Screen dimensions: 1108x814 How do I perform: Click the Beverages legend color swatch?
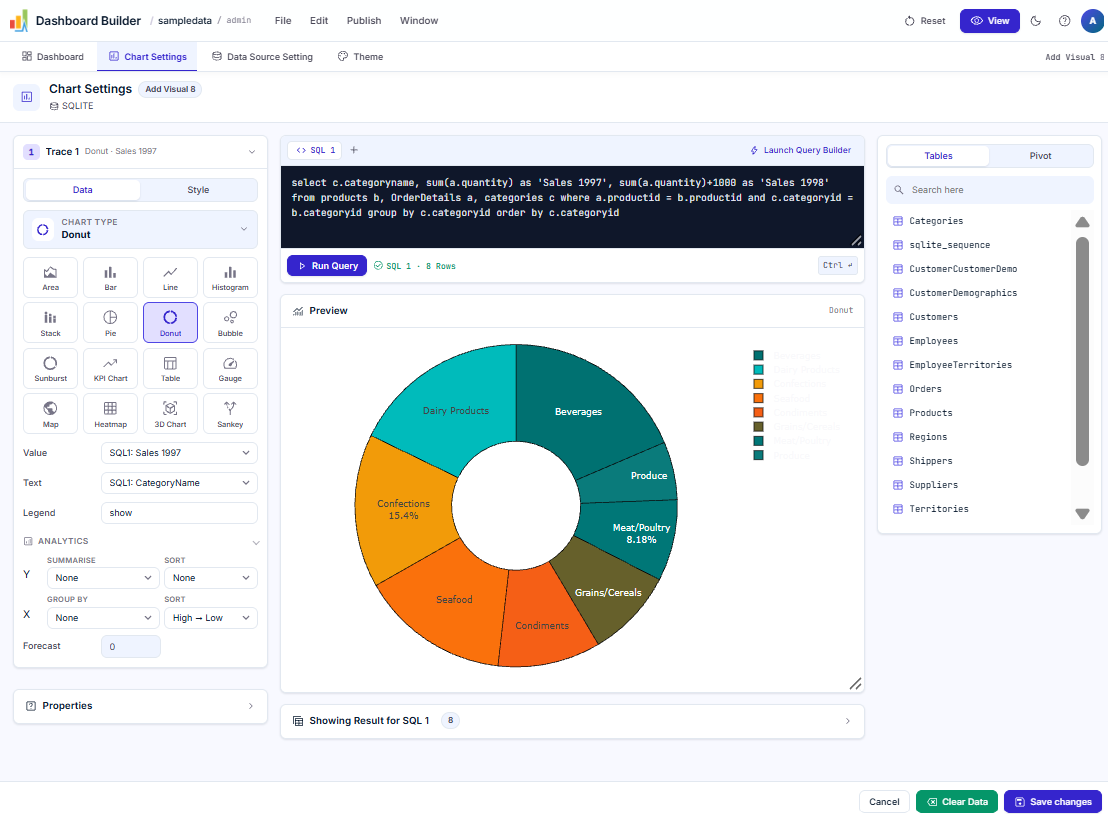tap(758, 355)
